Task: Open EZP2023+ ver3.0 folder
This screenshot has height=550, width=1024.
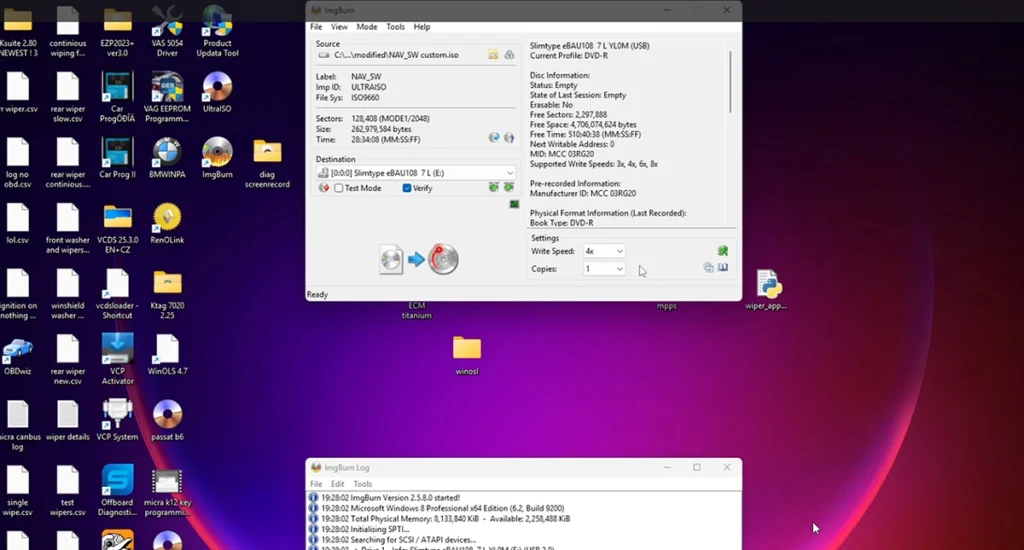Action: pos(118,31)
